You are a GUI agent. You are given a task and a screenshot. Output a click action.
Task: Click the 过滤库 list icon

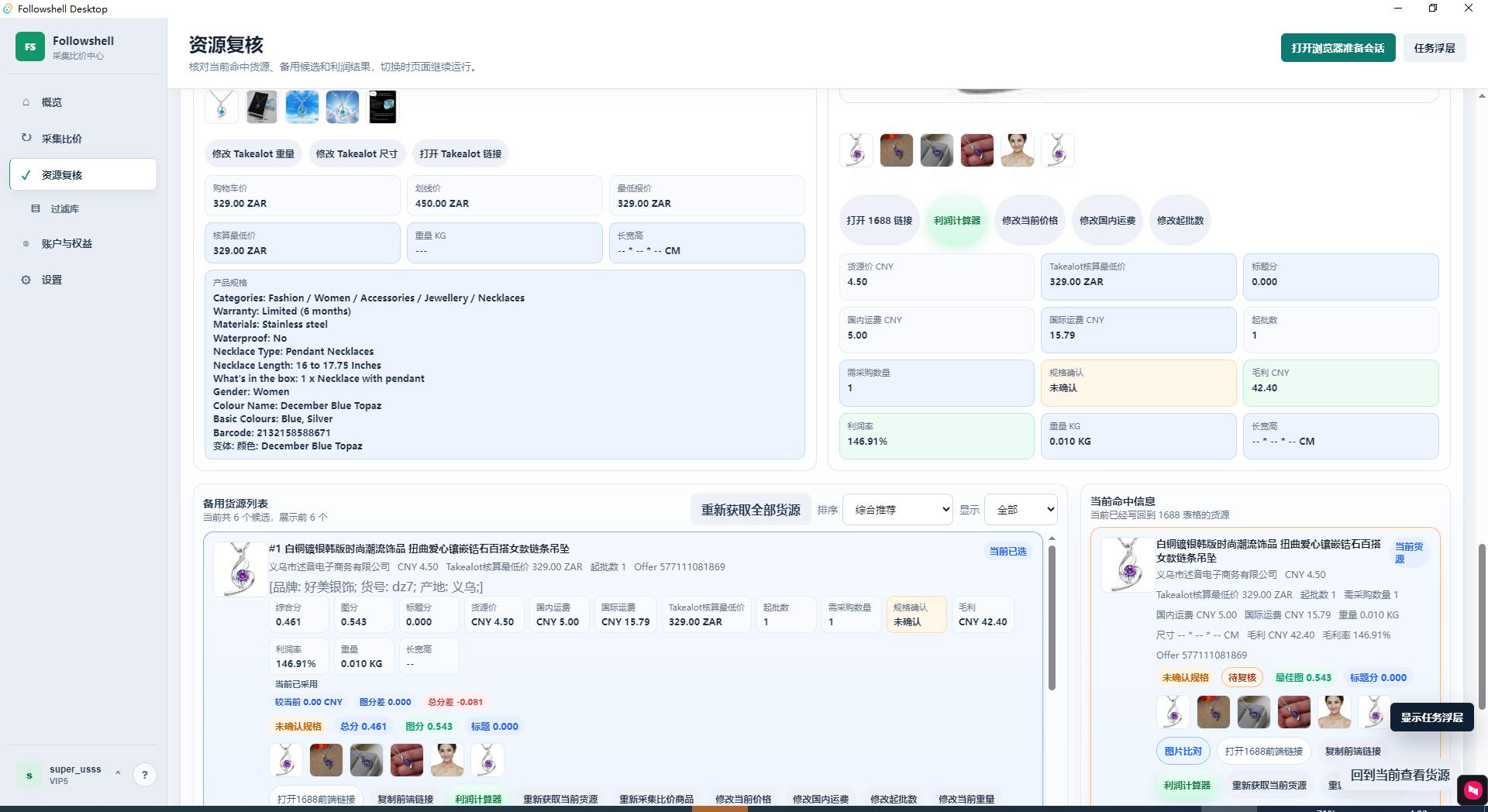point(36,208)
